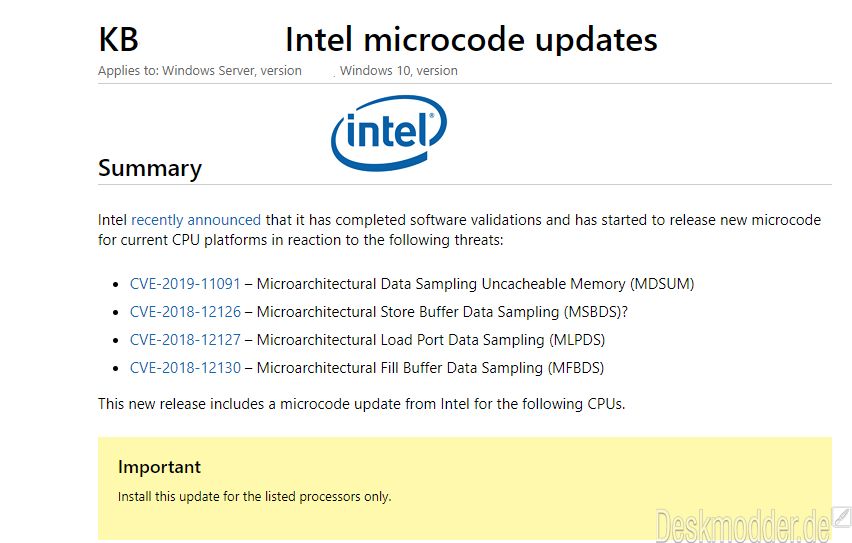This screenshot has height=543, width=852.
Task: Click the Load Port Data Sampling (MLPDS) text
Action: click(431, 340)
